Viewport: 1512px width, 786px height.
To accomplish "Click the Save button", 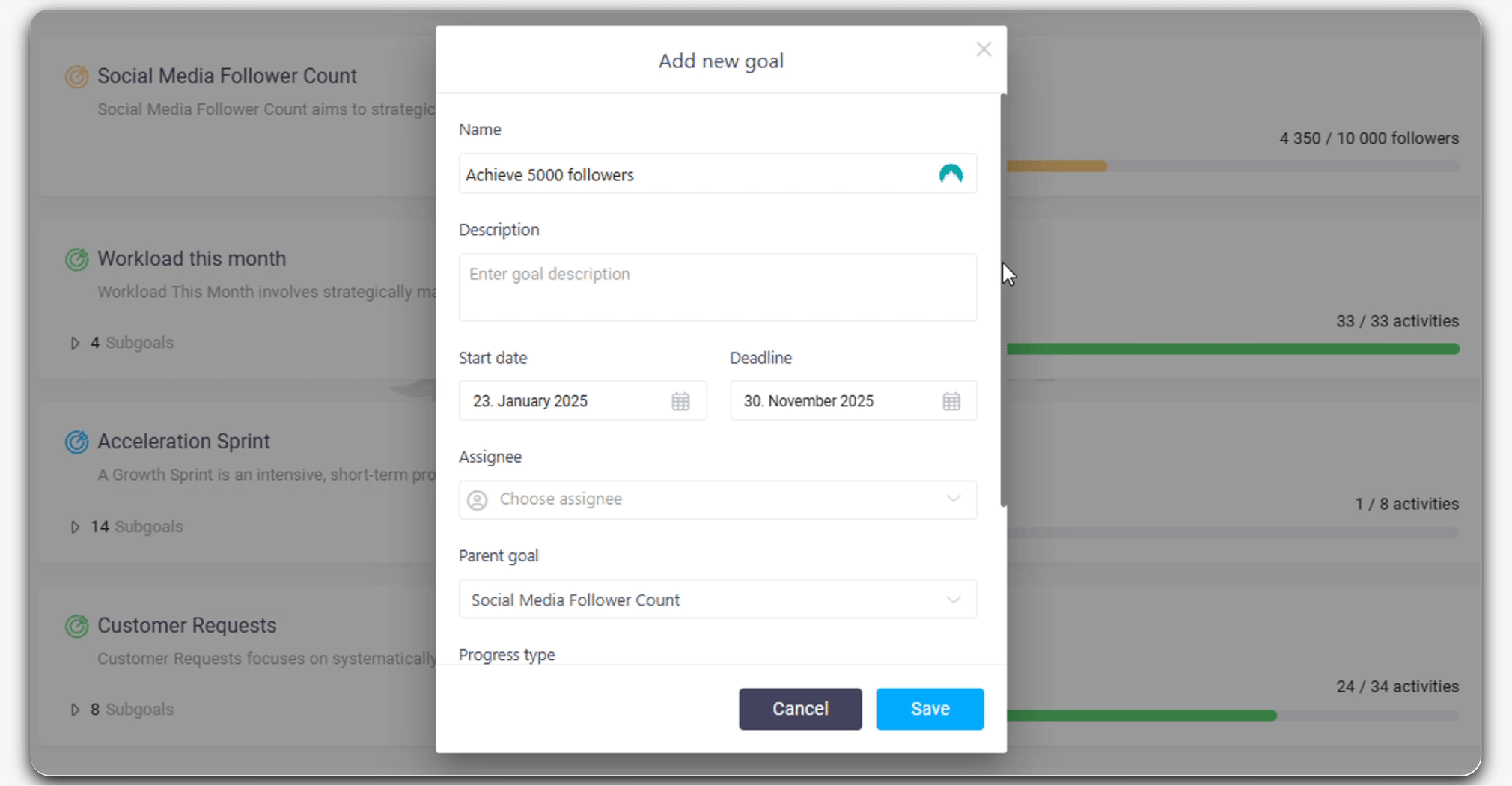I will pyautogui.click(x=929, y=709).
